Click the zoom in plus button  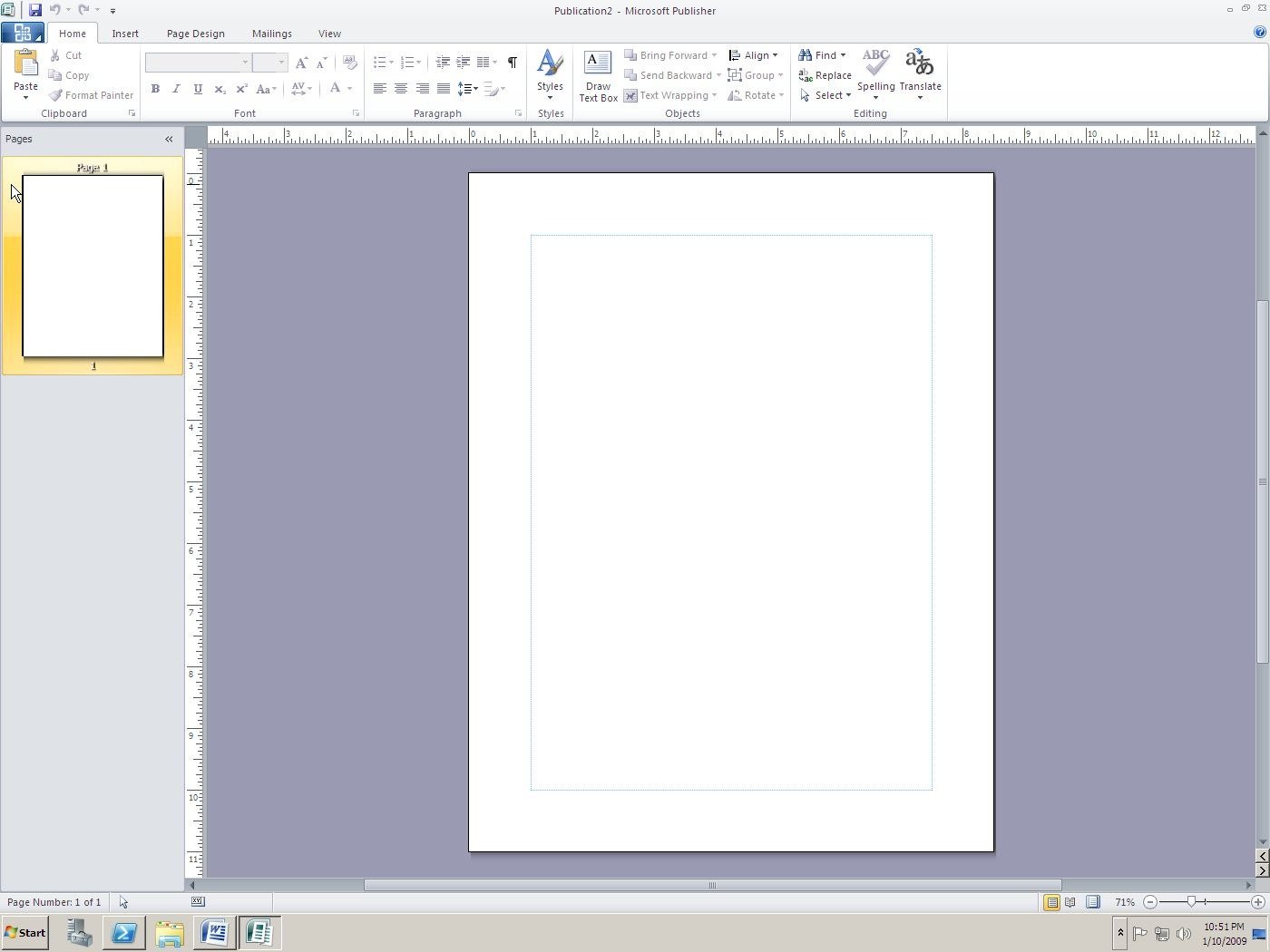click(x=1257, y=902)
